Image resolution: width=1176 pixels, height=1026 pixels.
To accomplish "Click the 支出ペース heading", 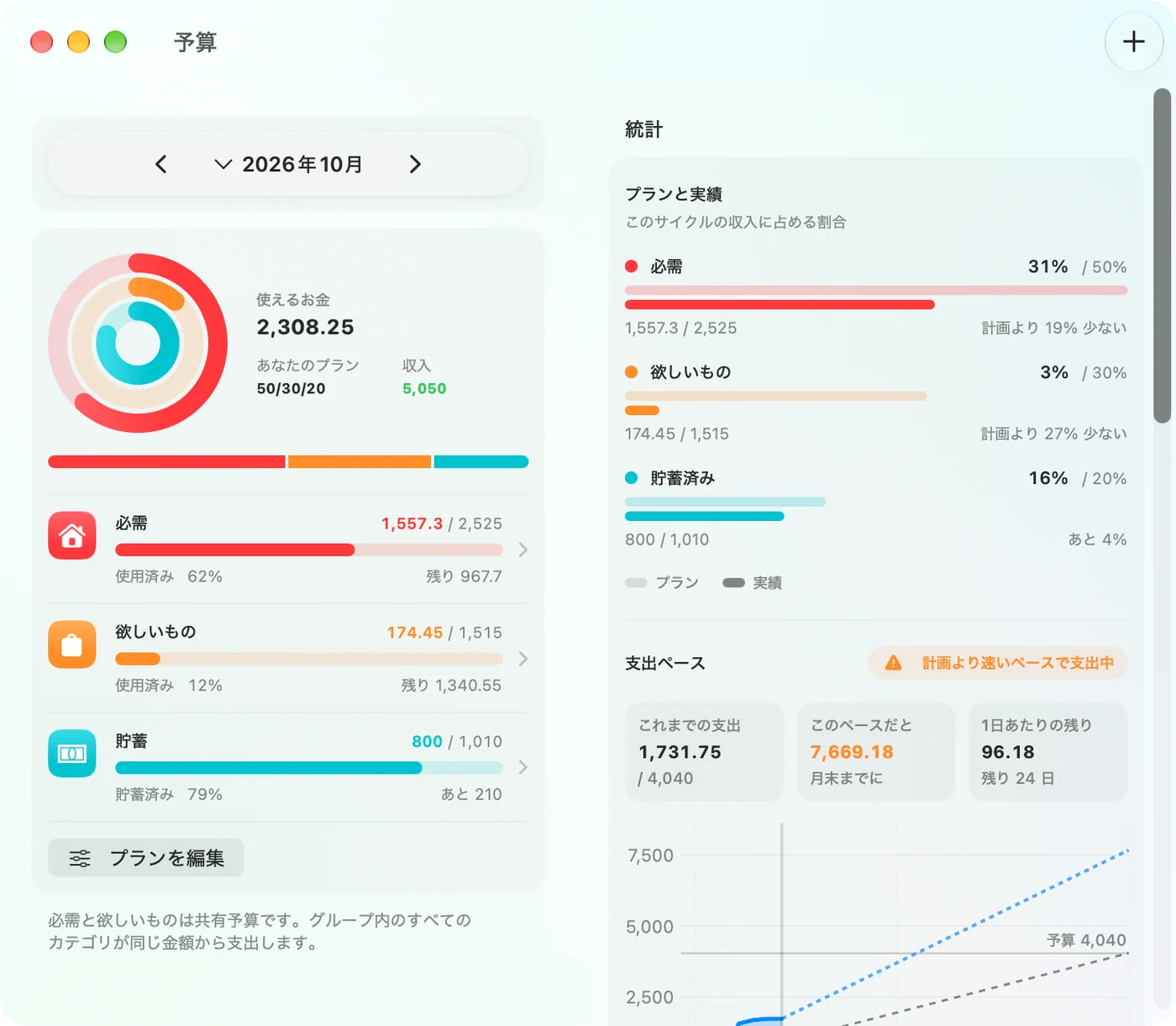I will pyautogui.click(x=665, y=663).
